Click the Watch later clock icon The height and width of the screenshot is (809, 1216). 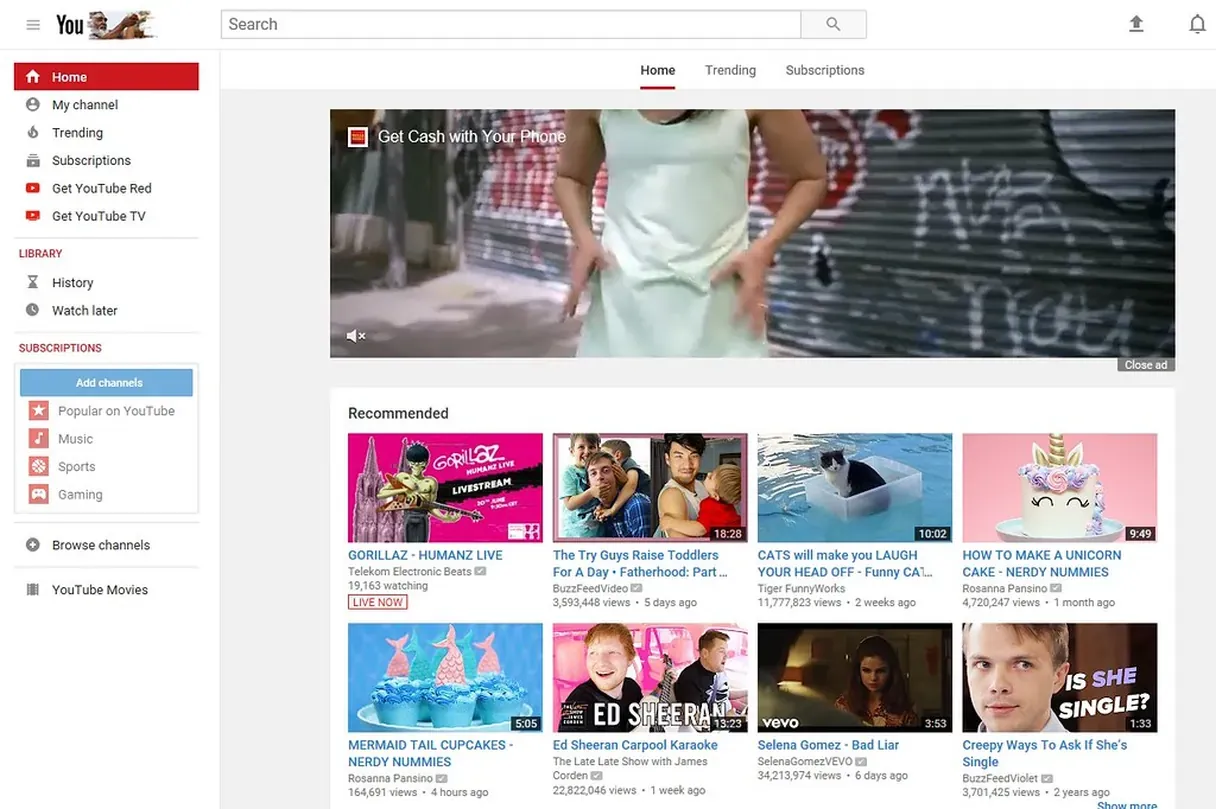(x=33, y=311)
